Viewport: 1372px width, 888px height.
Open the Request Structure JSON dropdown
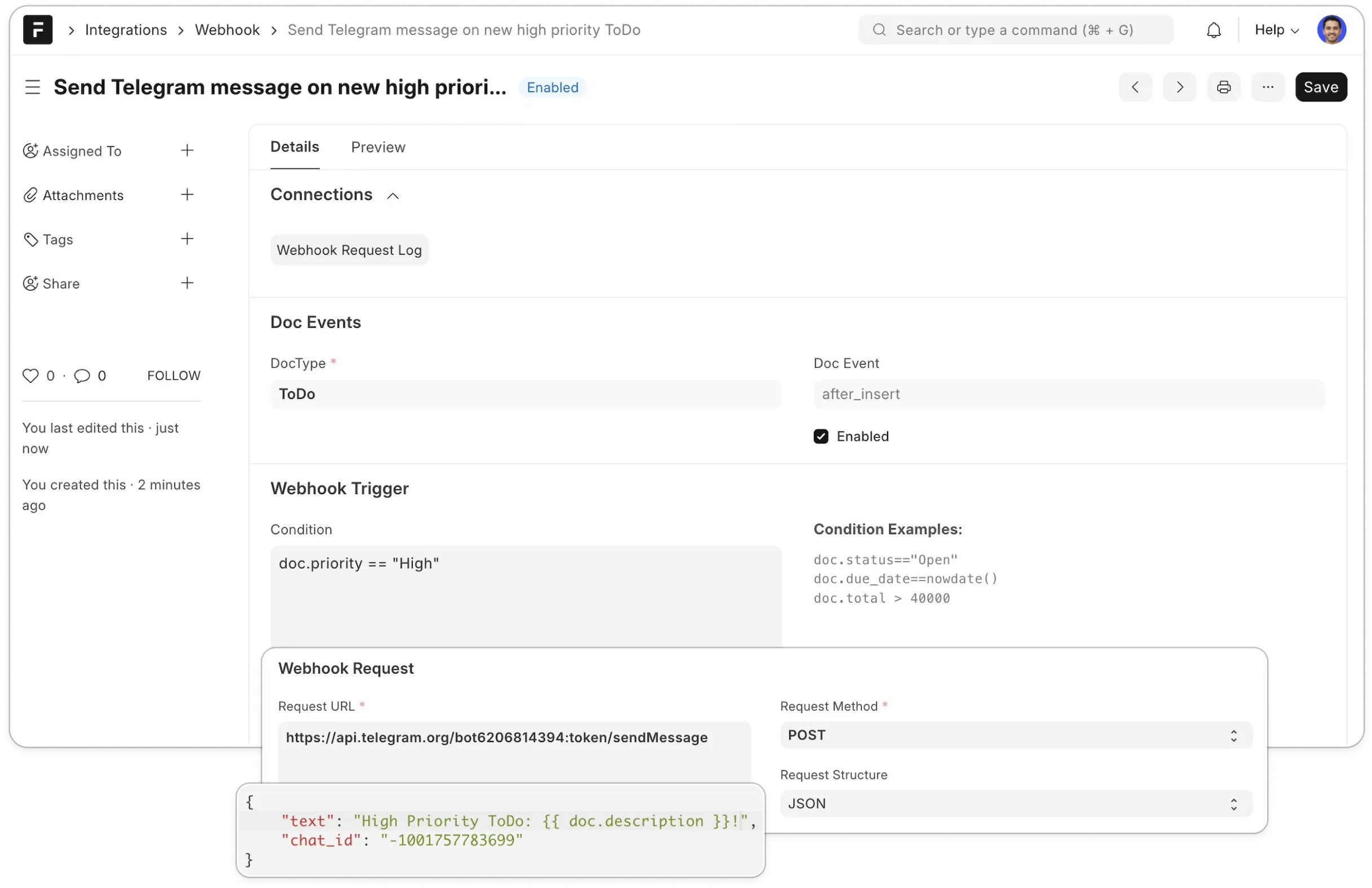1016,804
